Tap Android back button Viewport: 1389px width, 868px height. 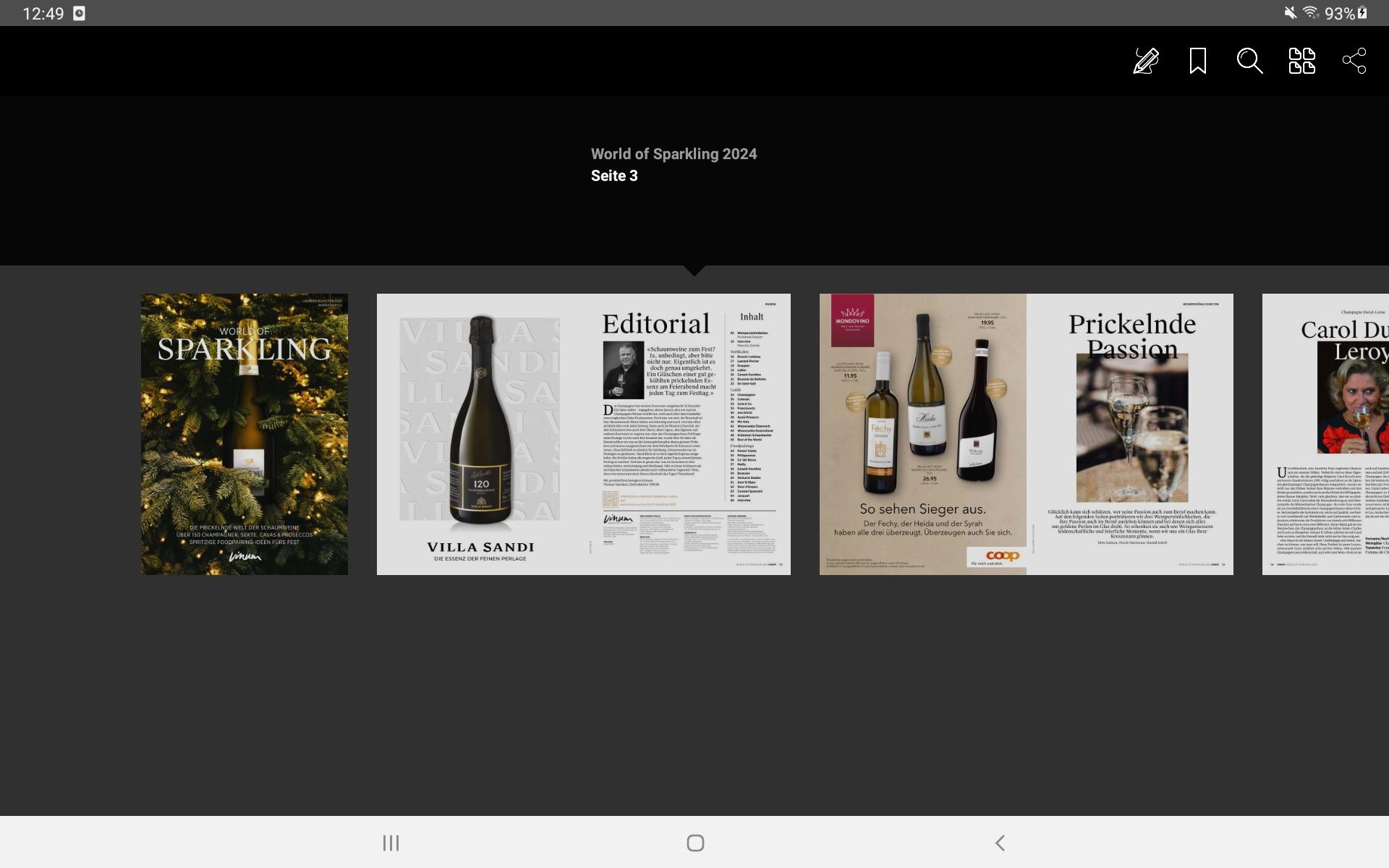[x=1000, y=843]
